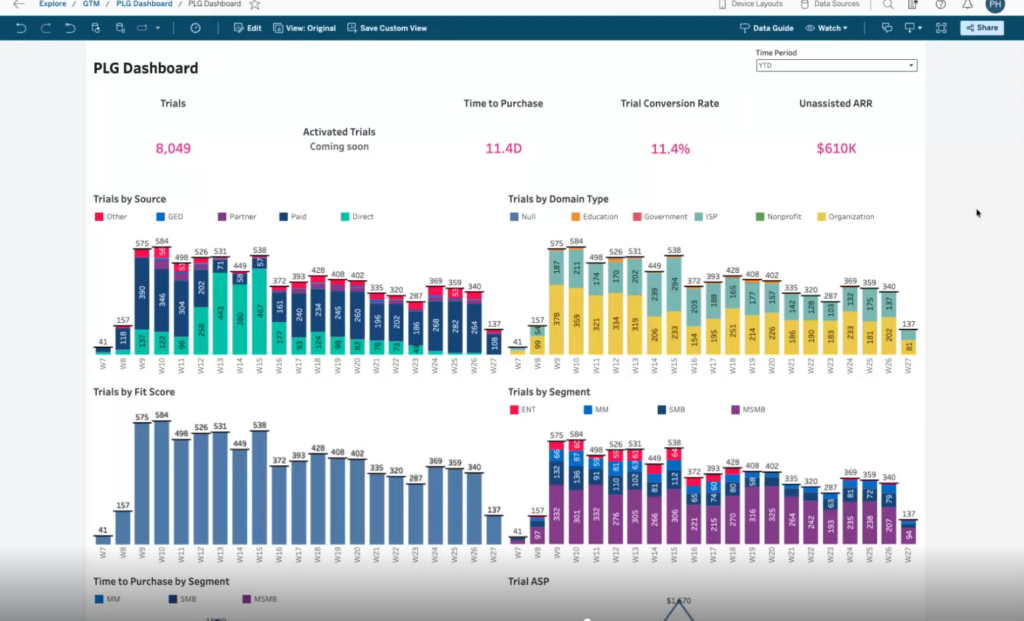Click the Pause auto updates icon
1024x621 pixels.
click(x=120, y=28)
